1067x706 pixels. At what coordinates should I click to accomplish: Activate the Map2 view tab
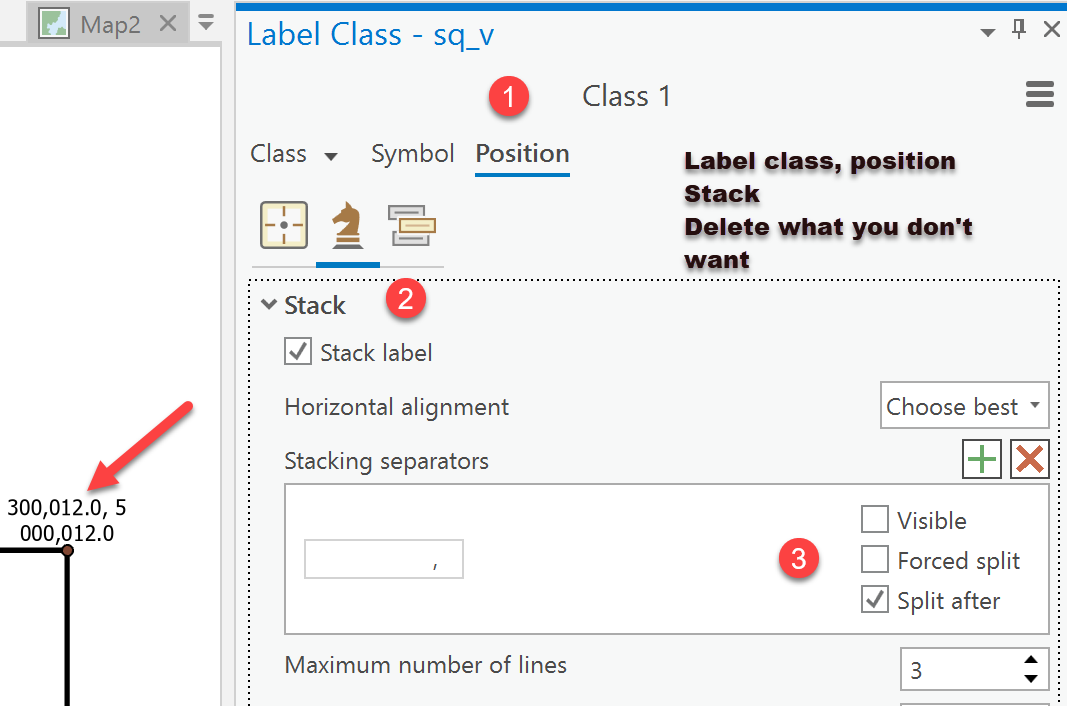(110, 25)
